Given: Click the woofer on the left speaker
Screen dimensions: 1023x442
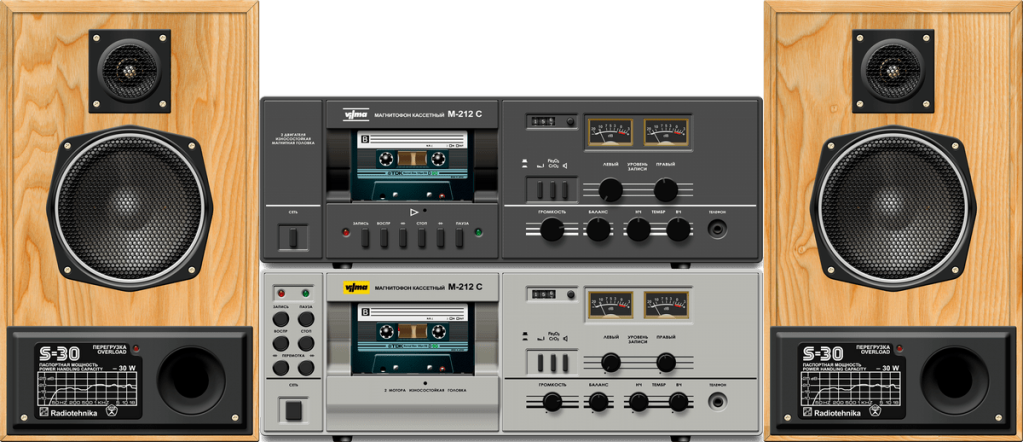Looking at the screenshot, I should click(x=130, y=208).
